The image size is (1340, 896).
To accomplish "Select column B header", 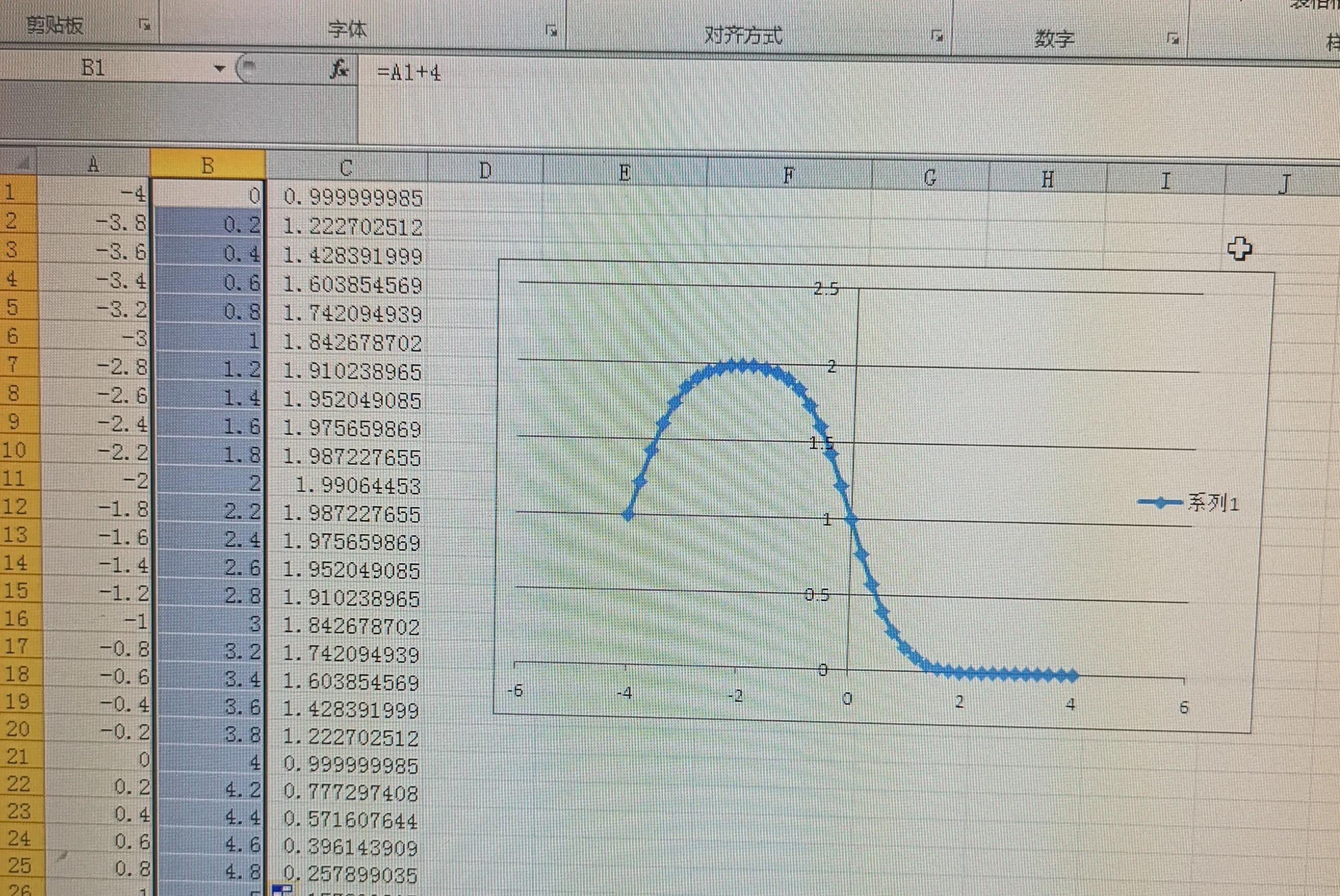I will coord(208,165).
